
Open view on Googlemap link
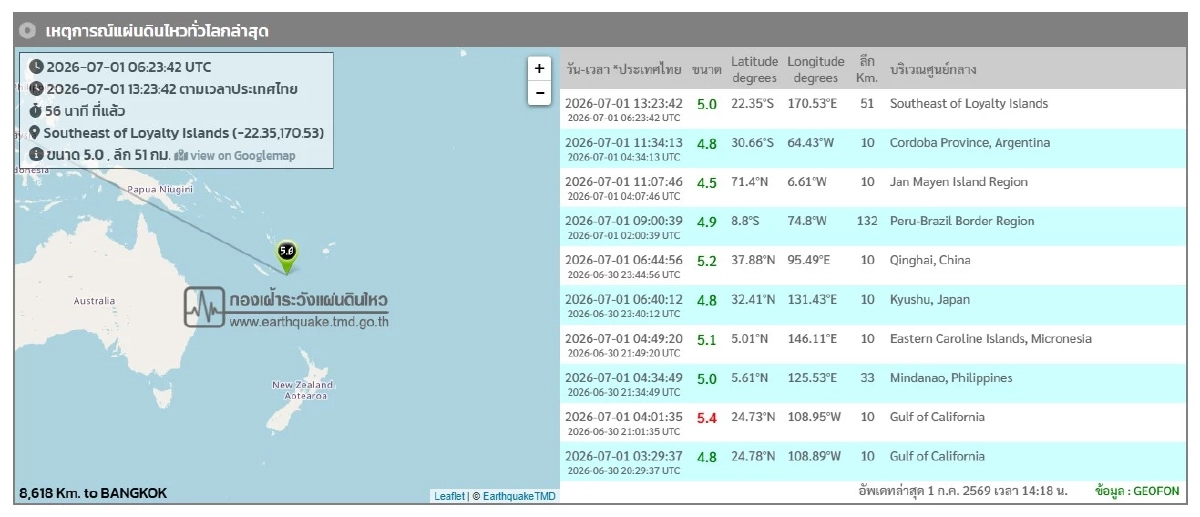234,156
